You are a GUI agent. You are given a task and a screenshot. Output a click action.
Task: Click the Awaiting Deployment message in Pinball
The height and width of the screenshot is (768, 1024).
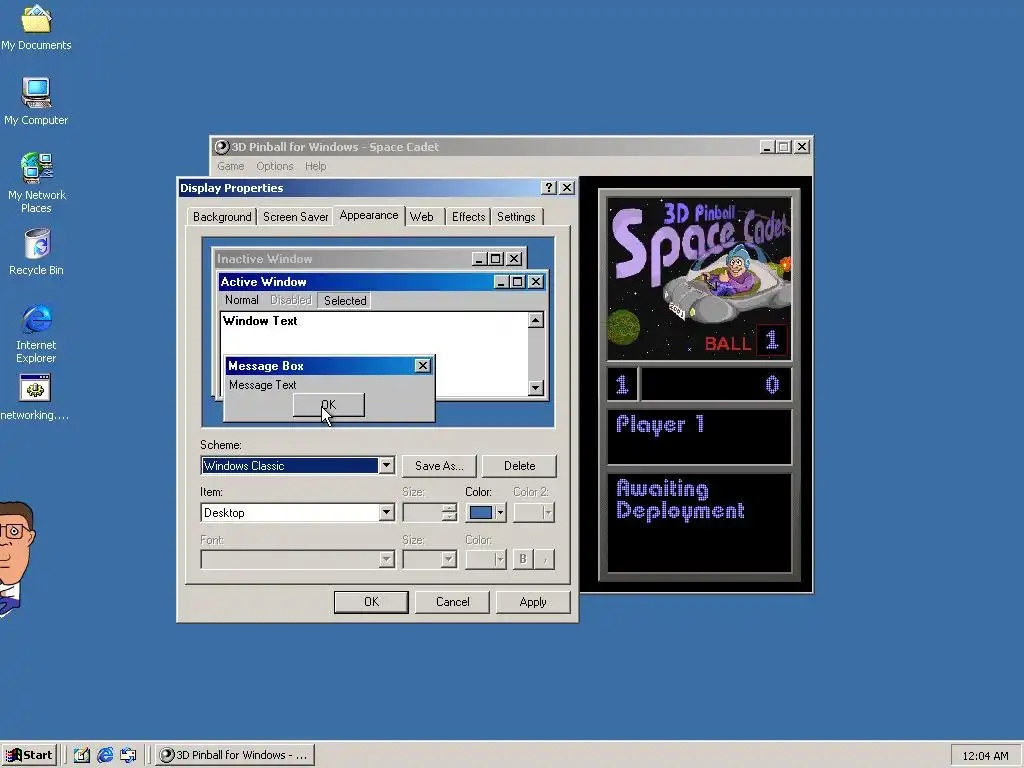(x=680, y=500)
